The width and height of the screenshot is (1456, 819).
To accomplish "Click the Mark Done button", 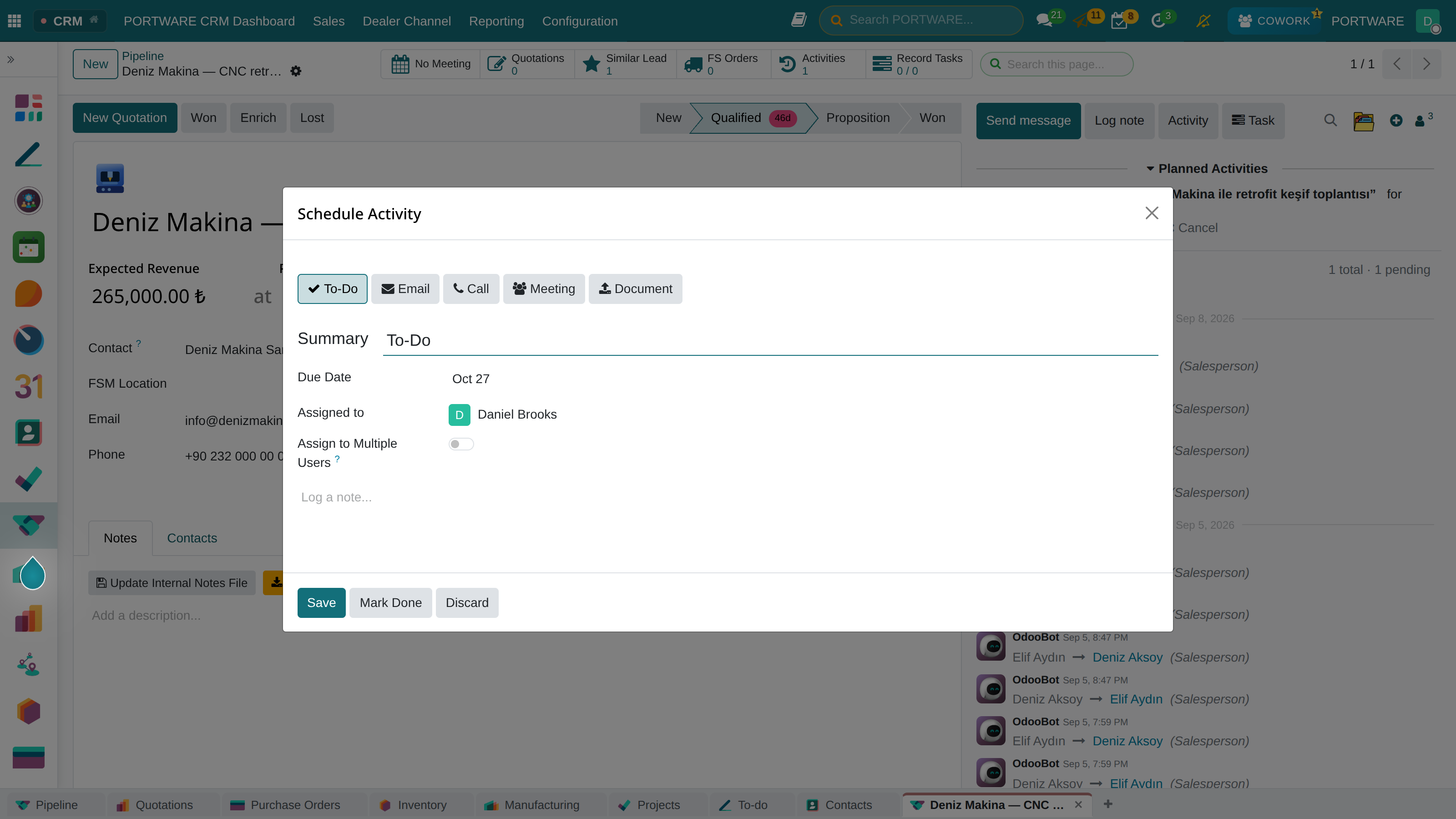I will pos(390,602).
